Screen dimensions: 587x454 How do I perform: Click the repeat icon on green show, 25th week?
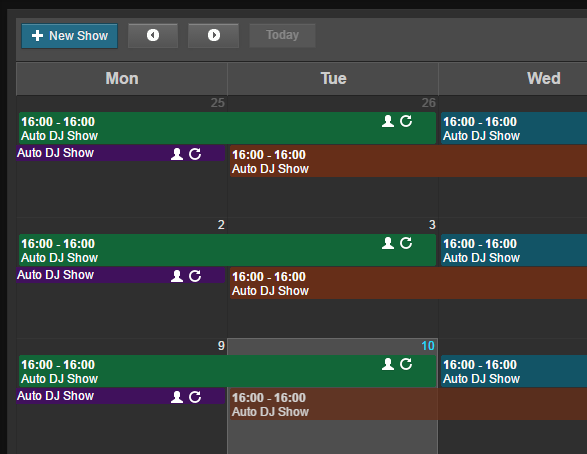(x=406, y=121)
